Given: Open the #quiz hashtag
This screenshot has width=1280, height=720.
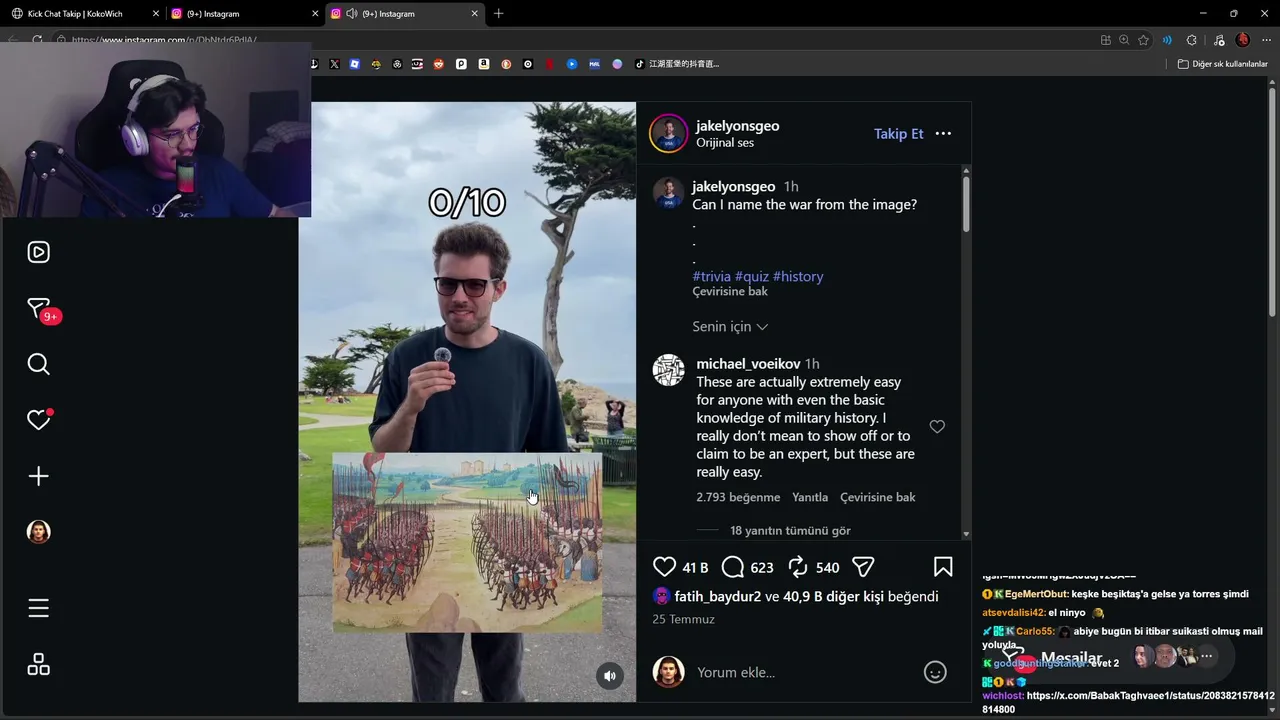Looking at the screenshot, I should (x=752, y=276).
